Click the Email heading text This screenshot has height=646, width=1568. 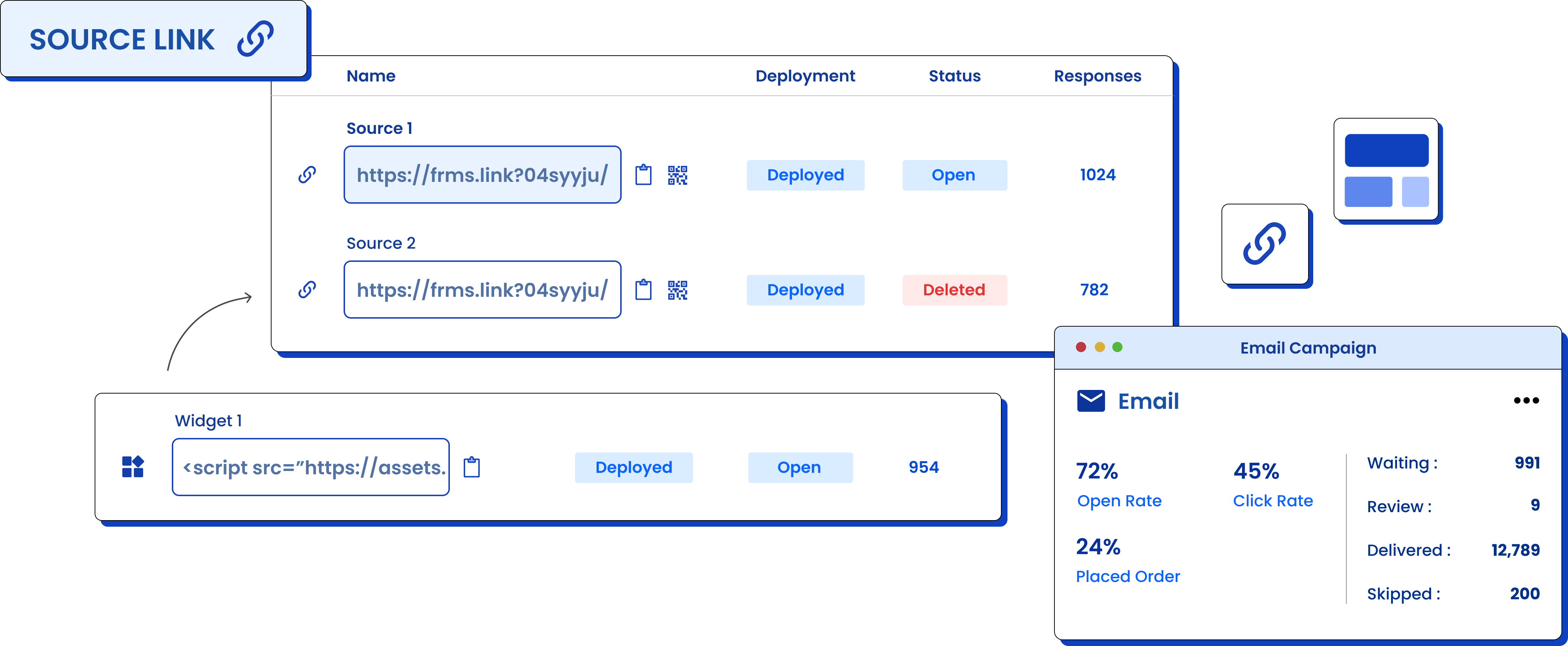pos(1148,402)
